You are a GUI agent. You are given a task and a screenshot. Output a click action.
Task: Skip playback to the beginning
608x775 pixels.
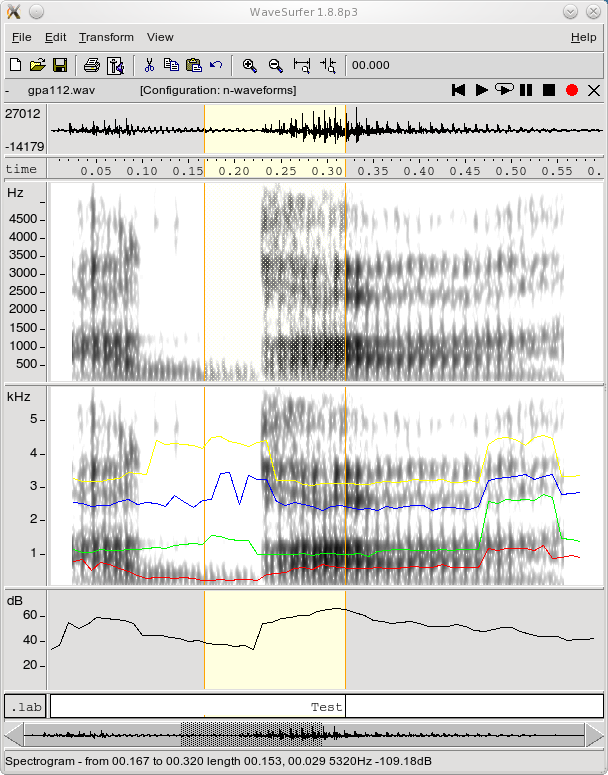pos(459,90)
